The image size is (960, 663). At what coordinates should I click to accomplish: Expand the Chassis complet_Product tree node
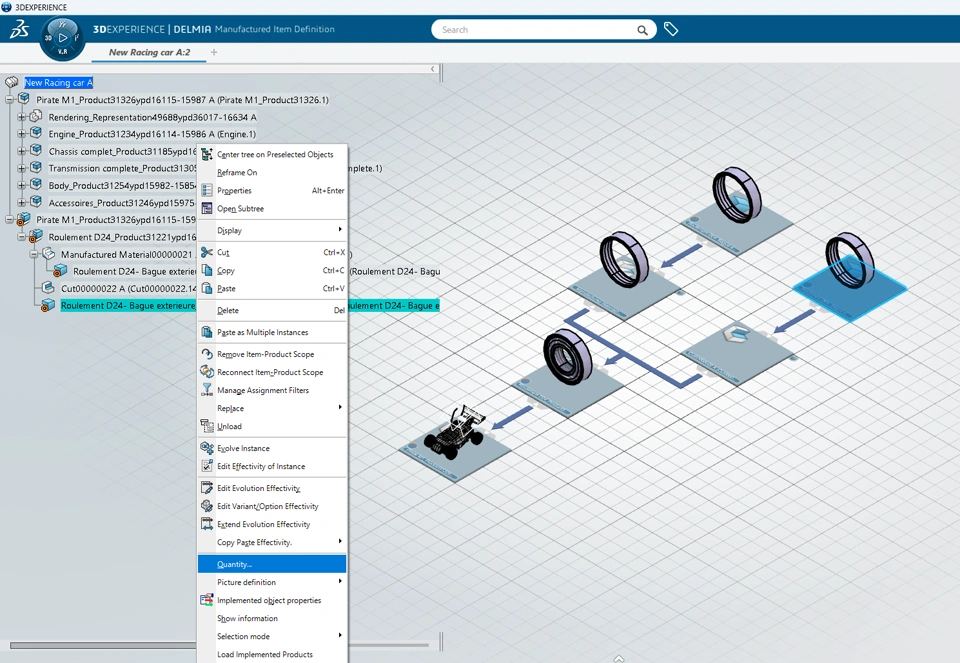coord(21,151)
